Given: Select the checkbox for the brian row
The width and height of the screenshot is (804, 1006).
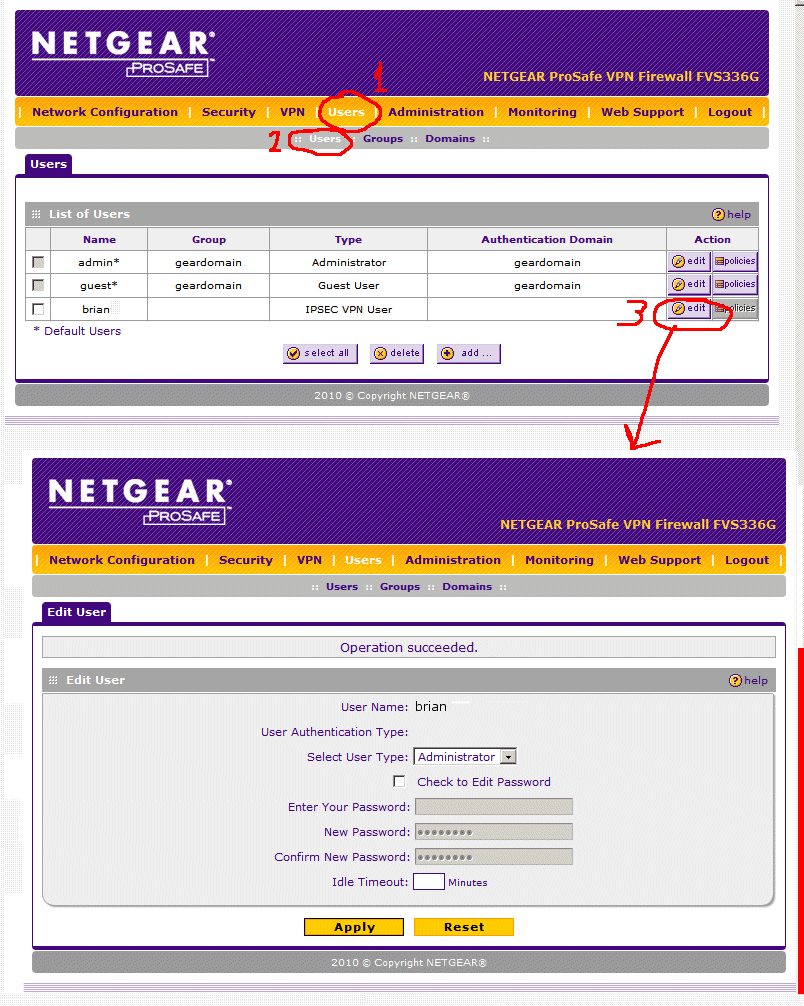Looking at the screenshot, I should (x=38, y=309).
